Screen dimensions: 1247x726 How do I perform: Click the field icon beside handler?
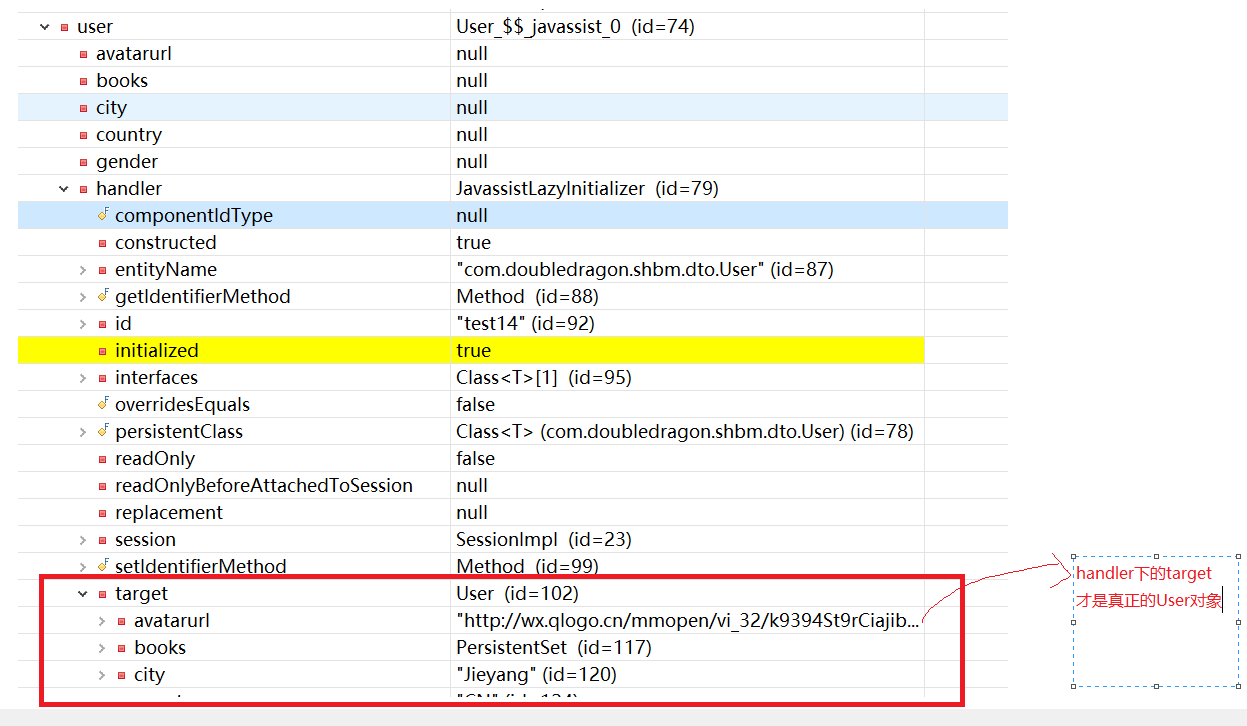point(84,189)
